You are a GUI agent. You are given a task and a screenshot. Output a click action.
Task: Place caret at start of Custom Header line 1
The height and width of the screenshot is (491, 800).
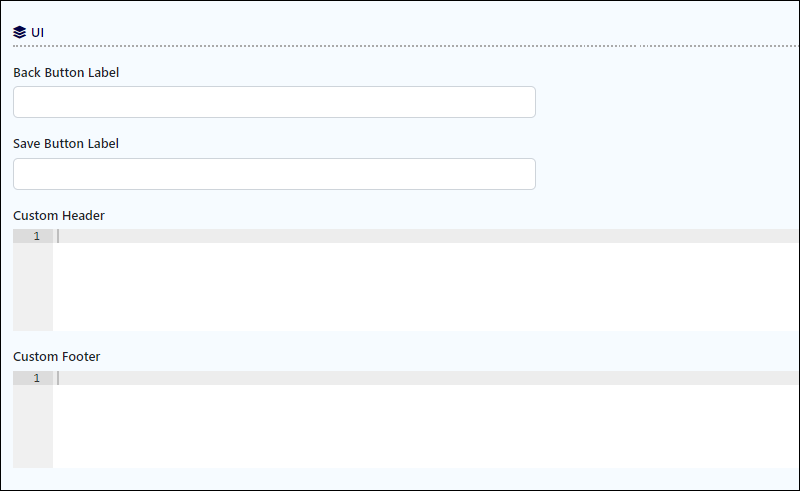tap(58, 236)
